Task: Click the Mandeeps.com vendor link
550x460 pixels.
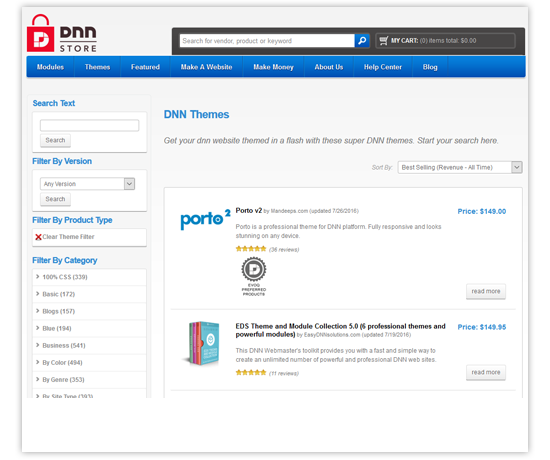Action: click(x=289, y=211)
